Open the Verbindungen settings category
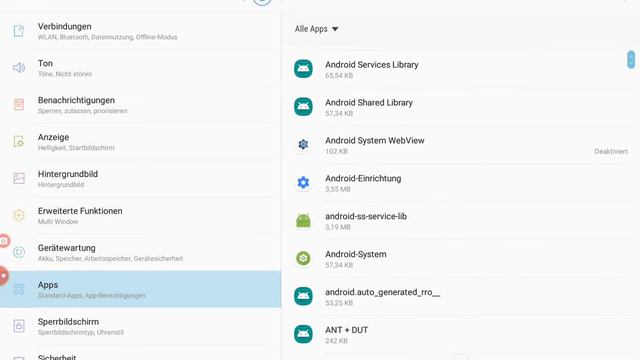The width and height of the screenshot is (640, 360). click(x=140, y=31)
